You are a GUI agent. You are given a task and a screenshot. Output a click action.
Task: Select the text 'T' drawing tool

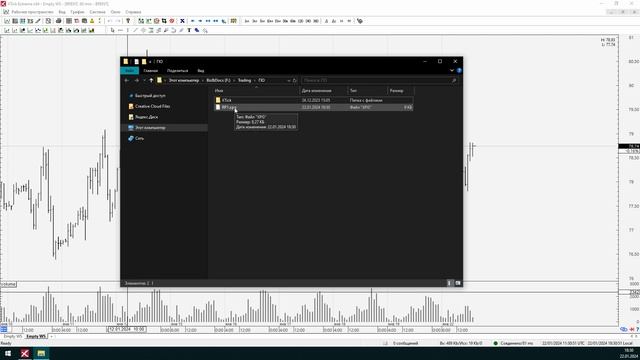[189, 30]
